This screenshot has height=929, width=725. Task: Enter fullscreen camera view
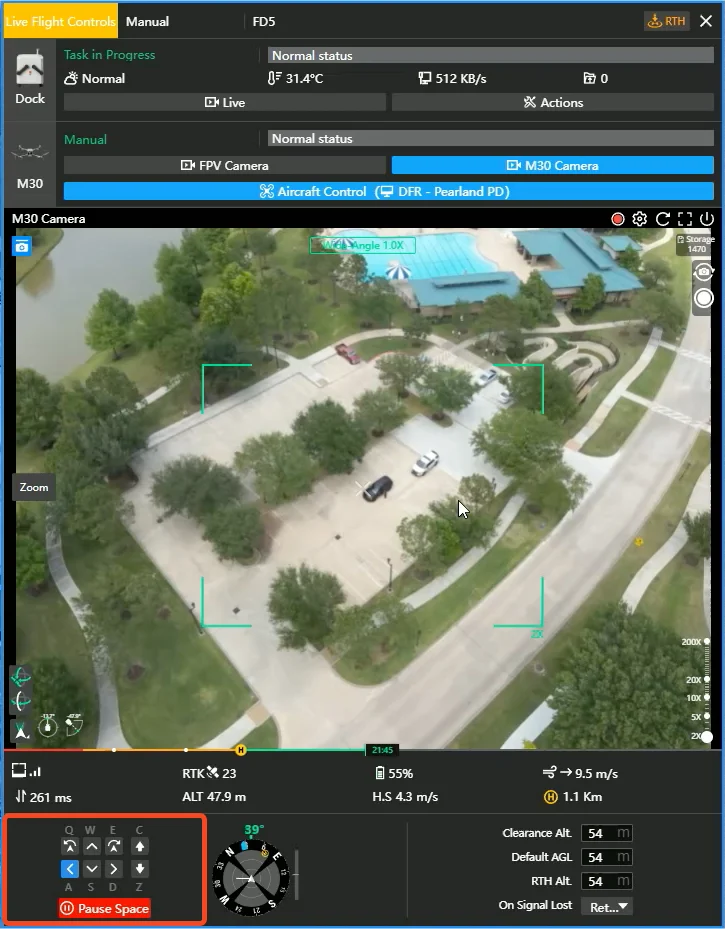tap(685, 219)
